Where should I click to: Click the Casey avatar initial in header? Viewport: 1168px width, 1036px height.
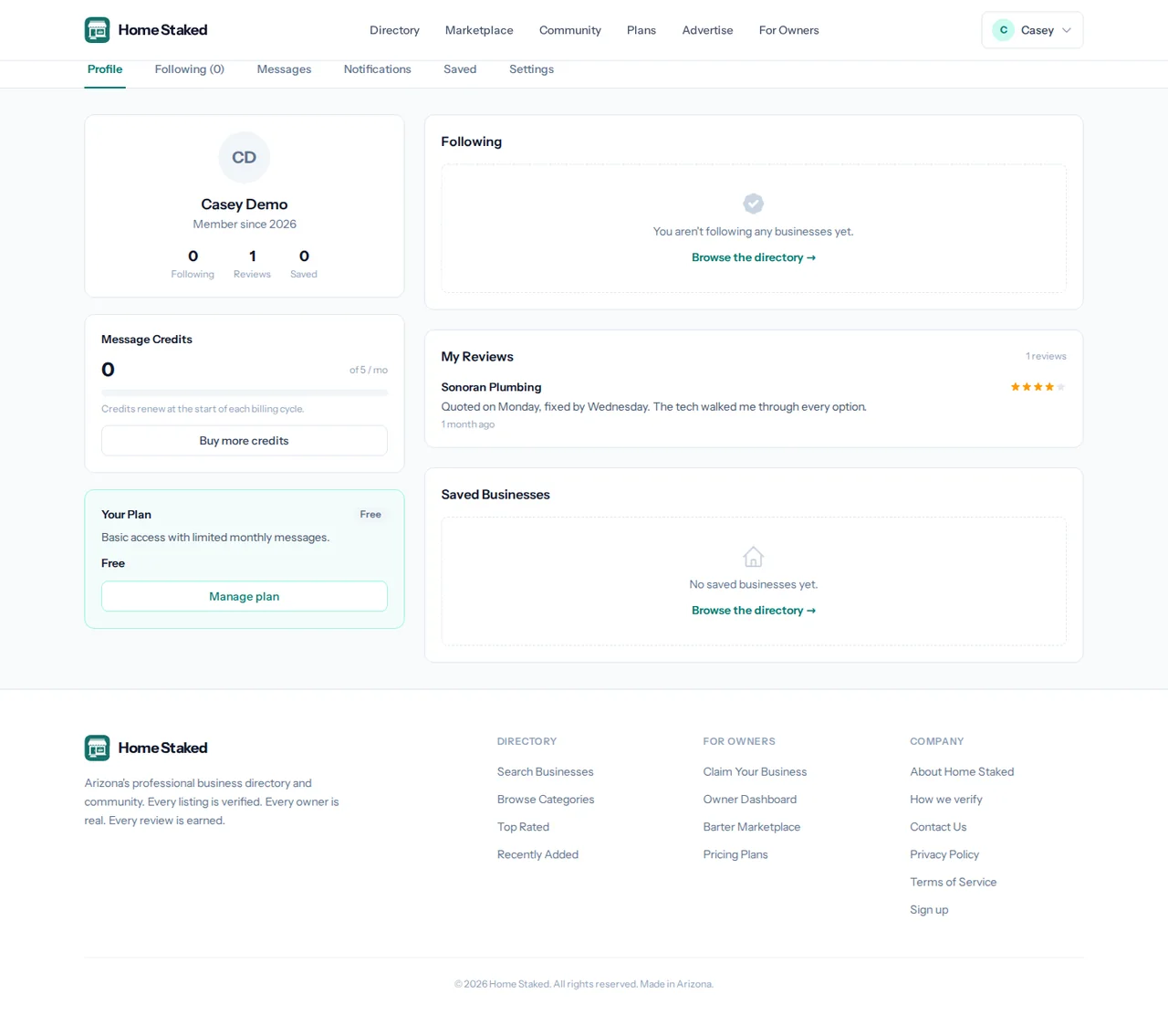1004,30
